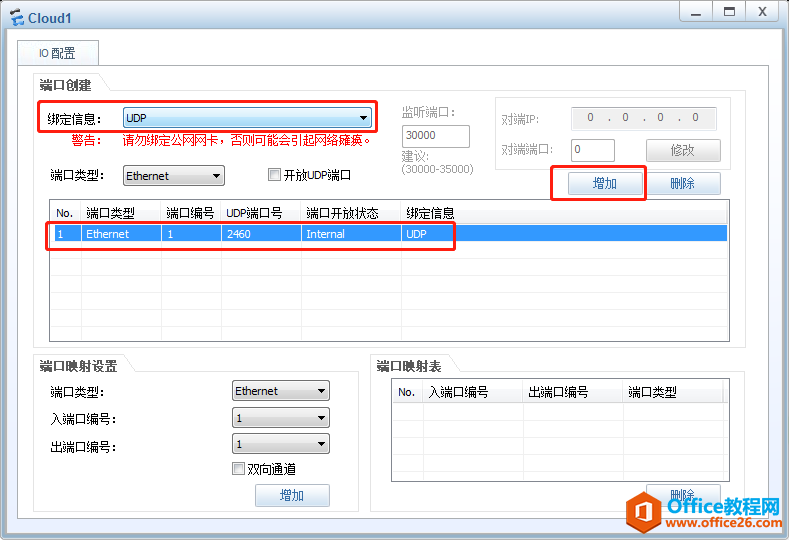Viewport: 789px width, 540px height.
Task: Enable the 开放UDP端口 checkbox
Action: coord(274,175)
